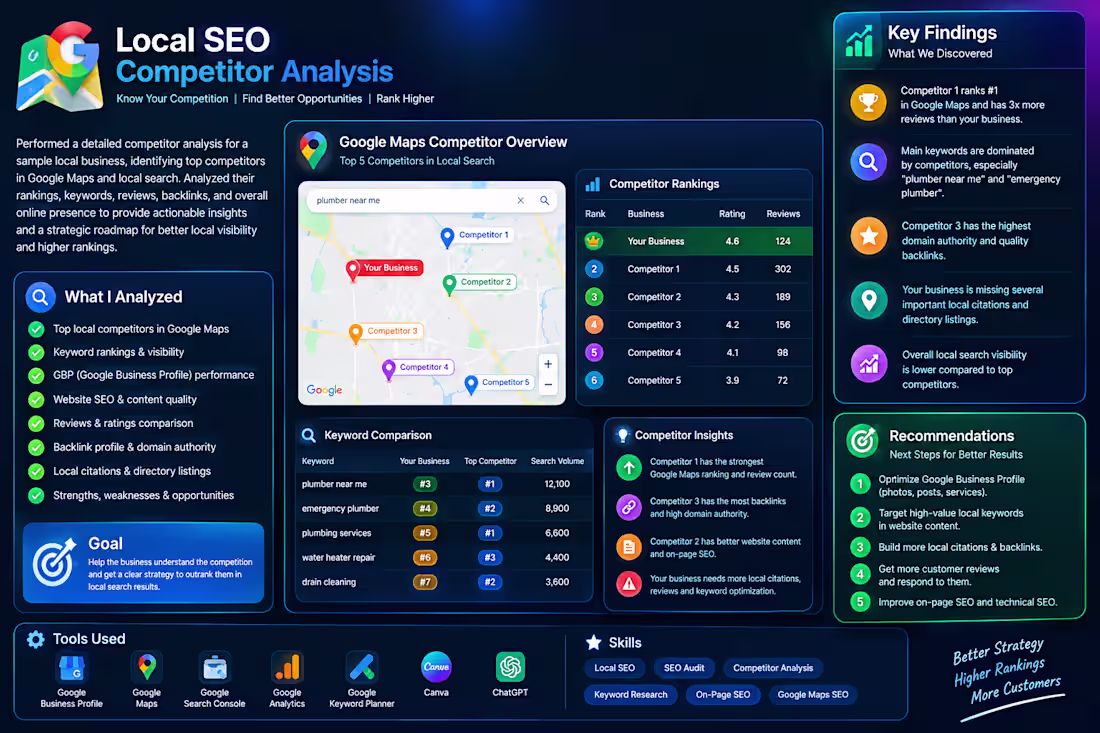This screenshot has width=1100, height=733.
Task: Click the Google Analytics tool icon
Action: click(288, 667)
